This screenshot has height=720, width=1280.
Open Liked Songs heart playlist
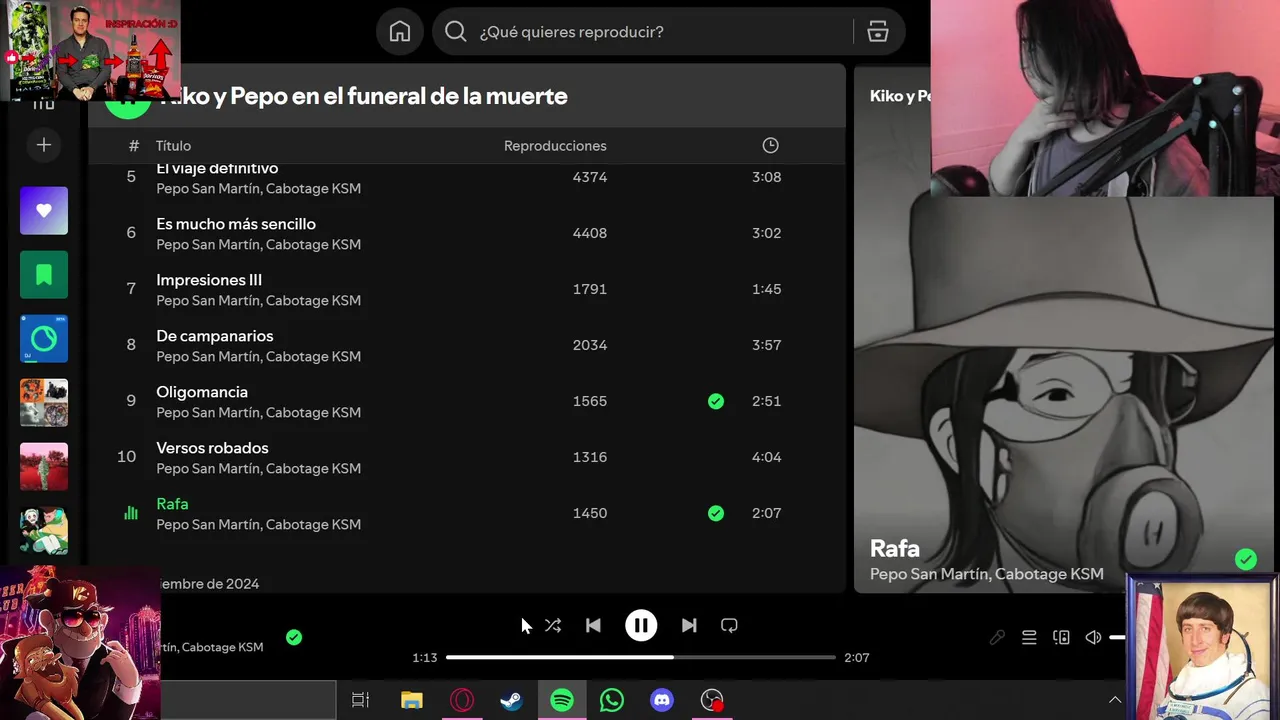pos(44,211)
